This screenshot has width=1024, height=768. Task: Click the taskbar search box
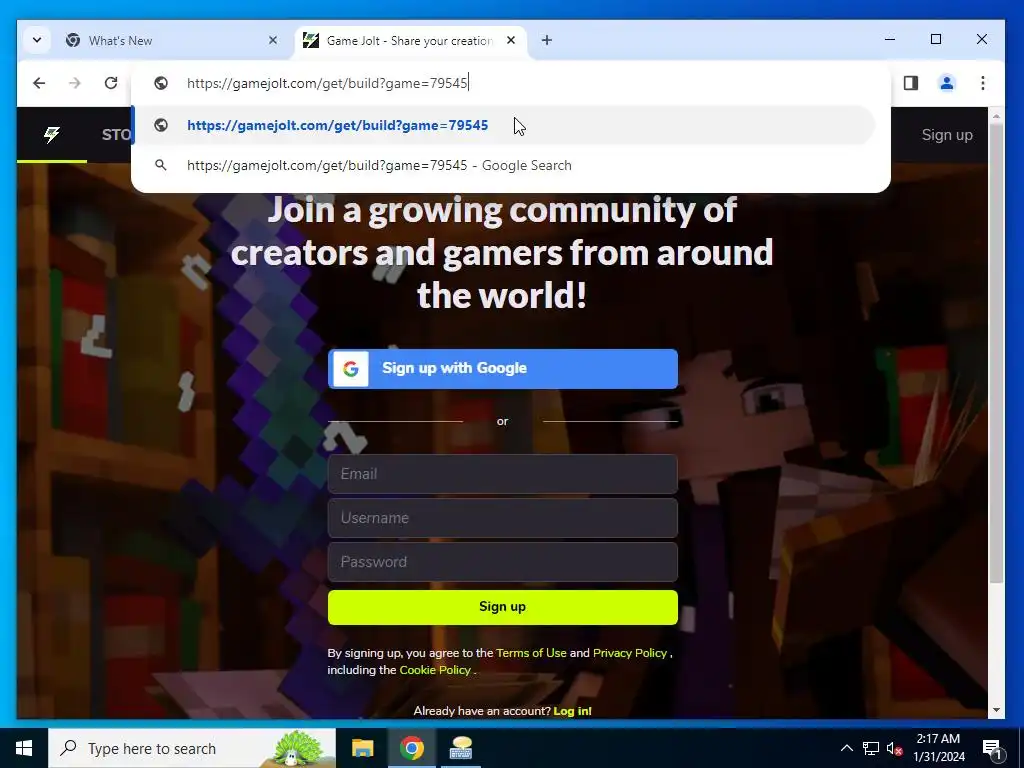(192, 748)
